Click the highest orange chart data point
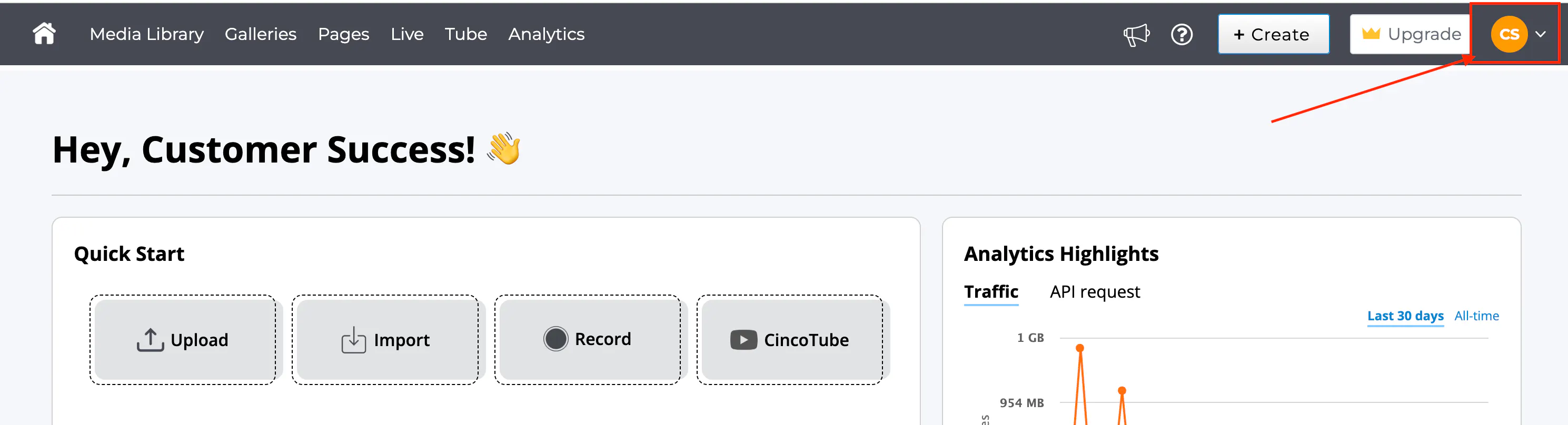This screenshot has height=425, width=1568. click(1080, 348)
